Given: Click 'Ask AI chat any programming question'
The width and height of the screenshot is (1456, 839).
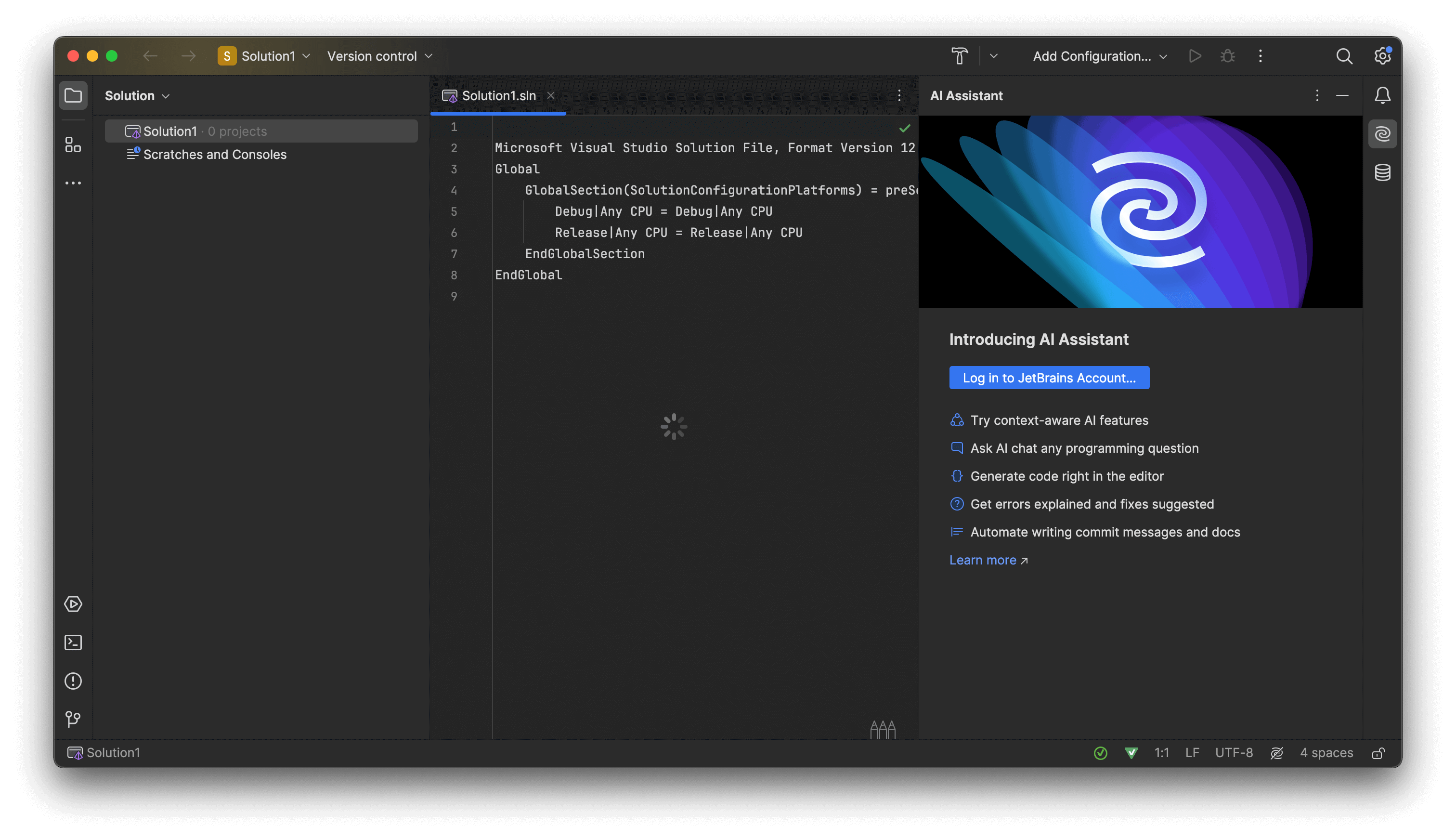Looking at the screenshot, I should [1084, 448].
